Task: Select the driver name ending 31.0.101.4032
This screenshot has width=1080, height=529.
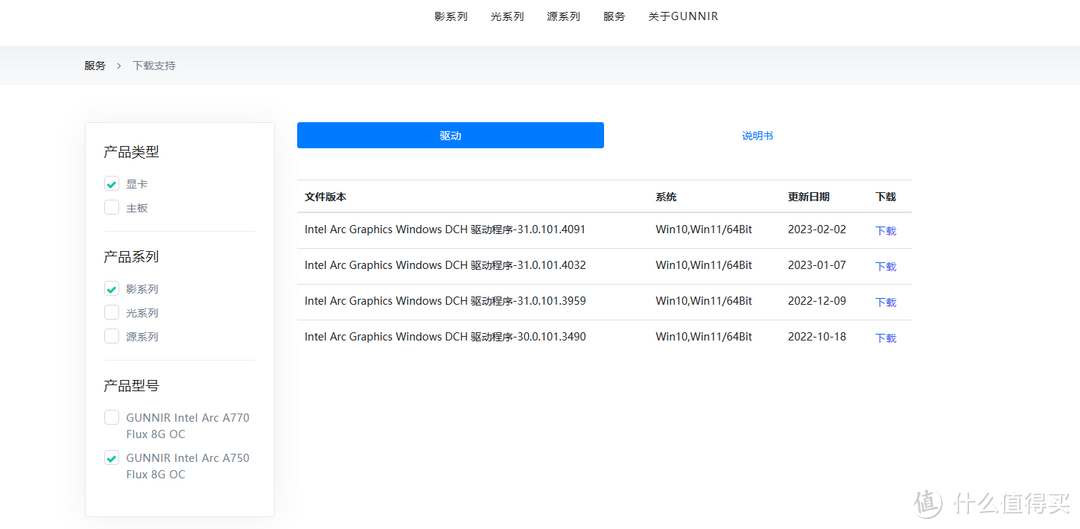Action: pos(445,265)
